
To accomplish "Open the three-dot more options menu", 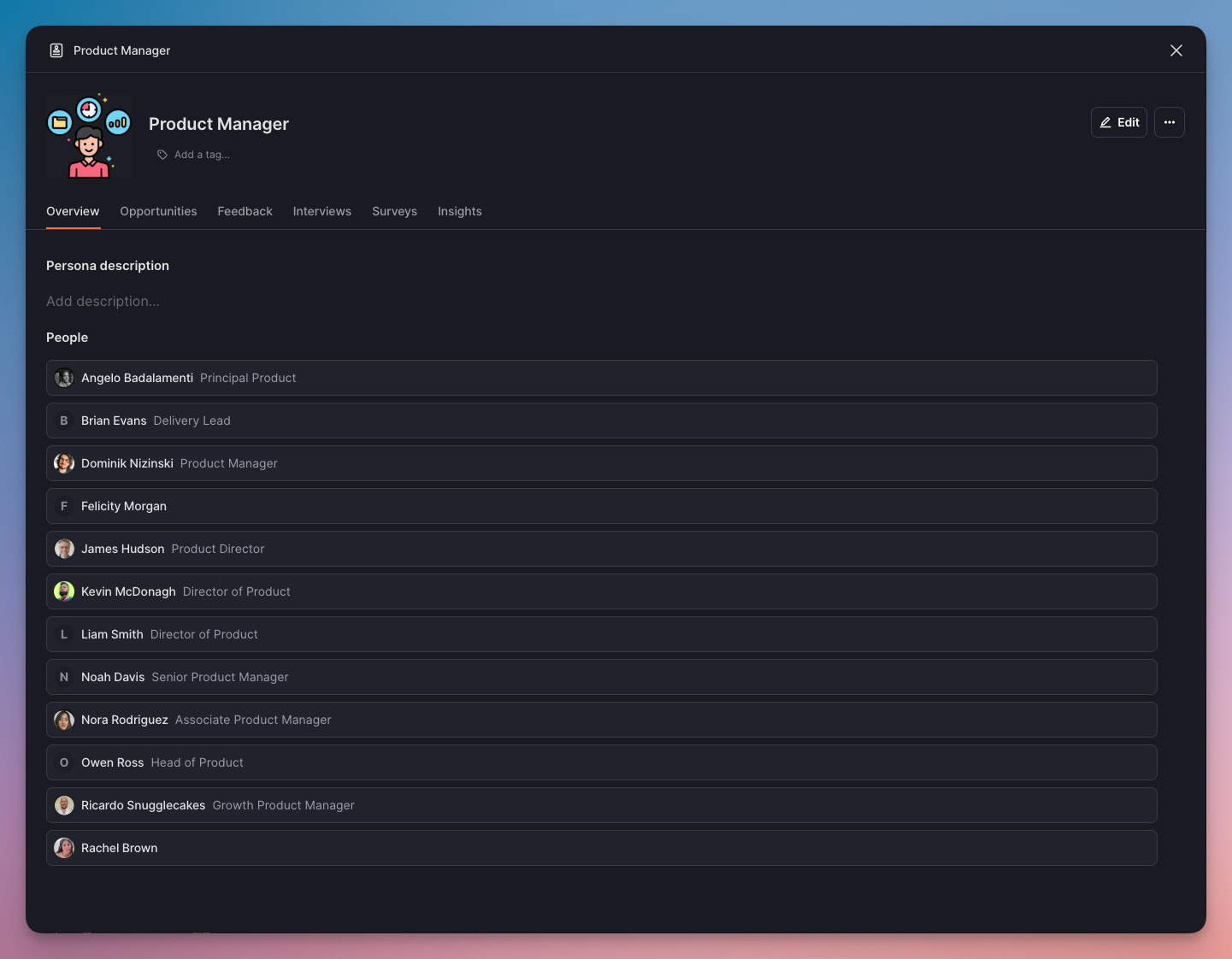I will pyautogui.click(x=1169, y=122).
